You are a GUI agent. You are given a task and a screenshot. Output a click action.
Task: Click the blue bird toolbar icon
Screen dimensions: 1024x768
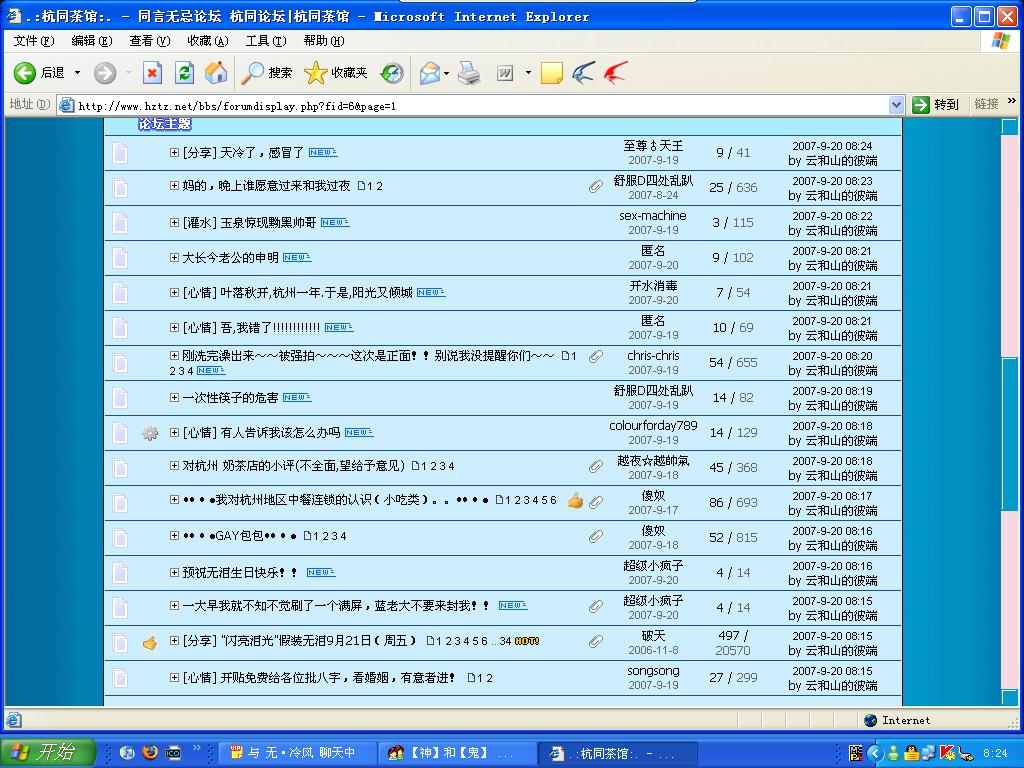[x=583, y=73]
